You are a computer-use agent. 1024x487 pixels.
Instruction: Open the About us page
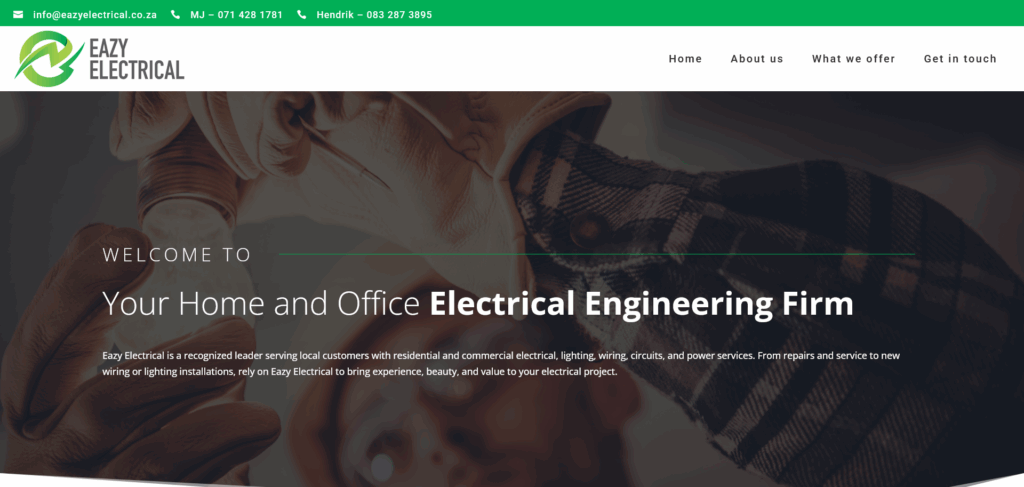click(x=757, y=59)
